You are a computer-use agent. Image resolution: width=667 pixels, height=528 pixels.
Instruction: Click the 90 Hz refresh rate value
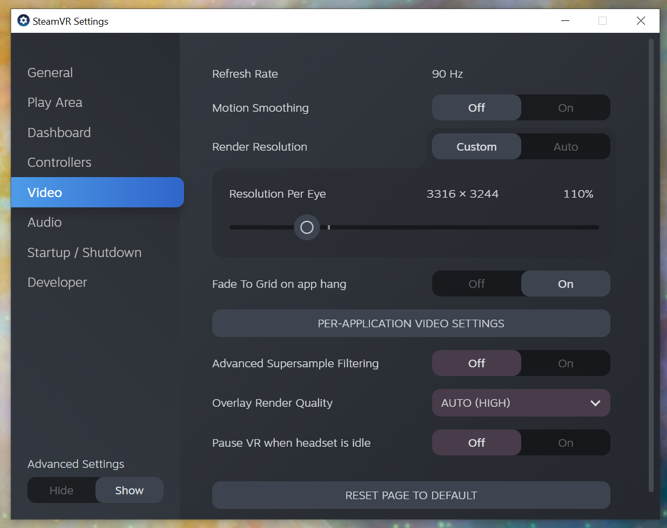[448, 74]
